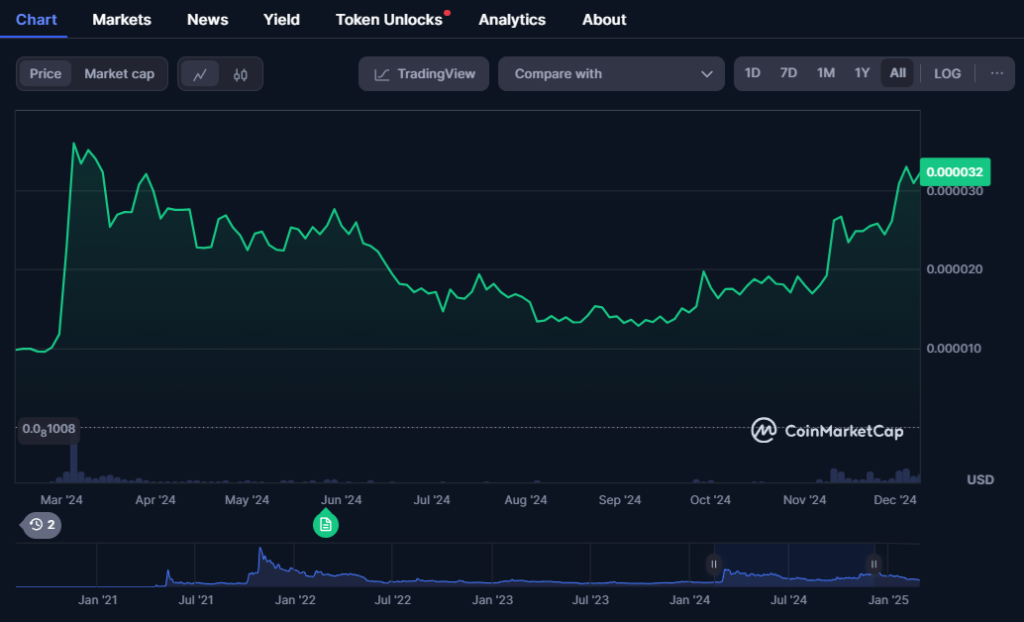Viewport: 1024px width, 622px height.
Task: Click the current price label 0.000032
Action: point(955,172)
